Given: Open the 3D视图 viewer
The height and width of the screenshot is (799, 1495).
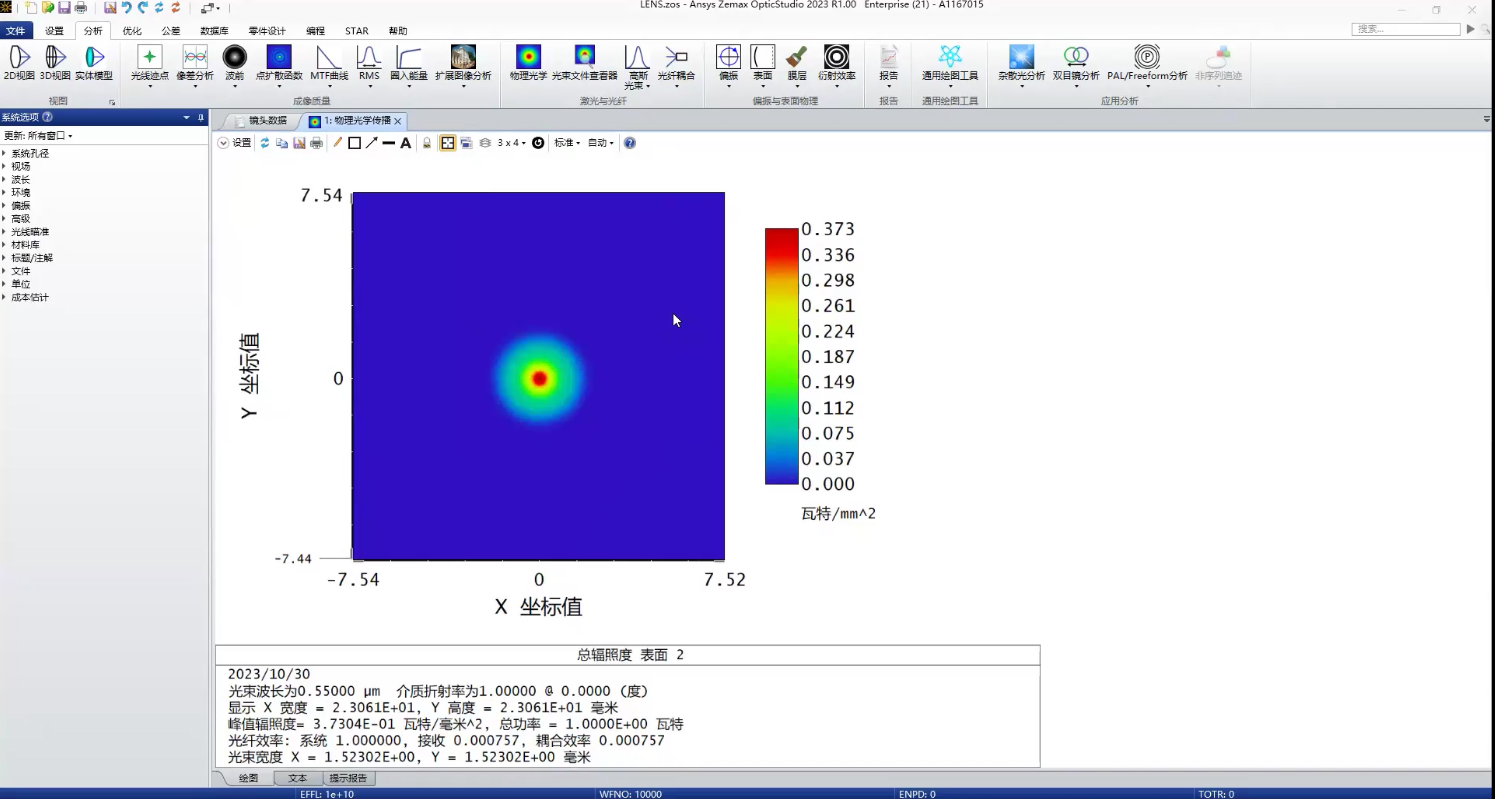Looking at the screenshot, I should 56,62.
